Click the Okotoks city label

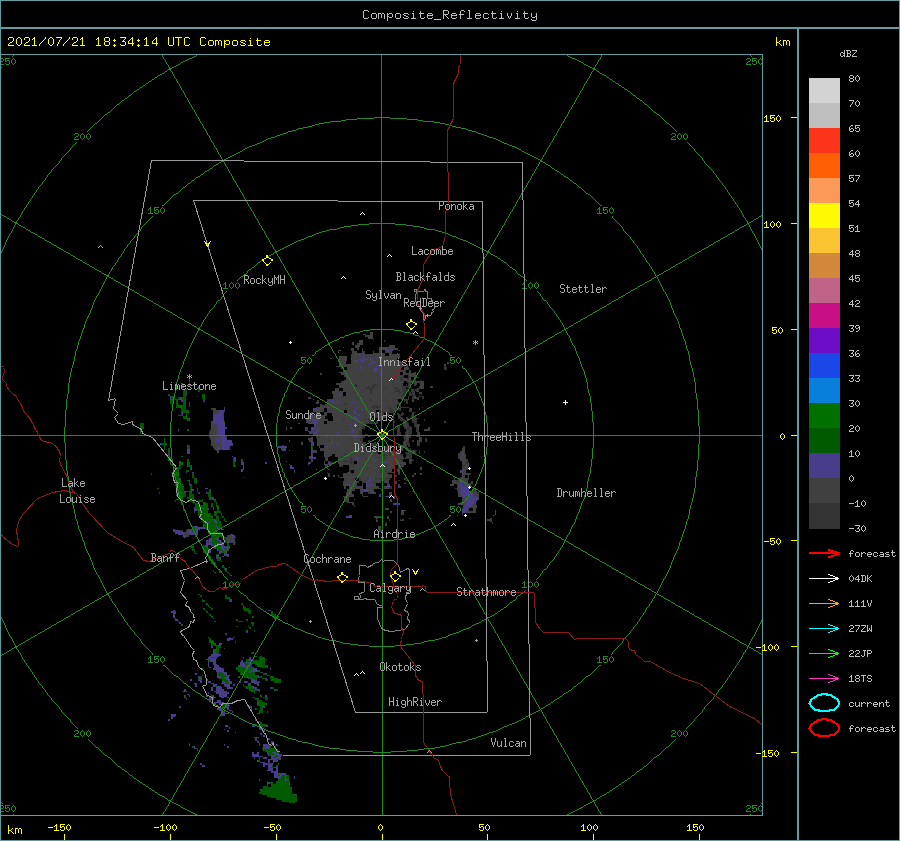click(x=400, y=667)
